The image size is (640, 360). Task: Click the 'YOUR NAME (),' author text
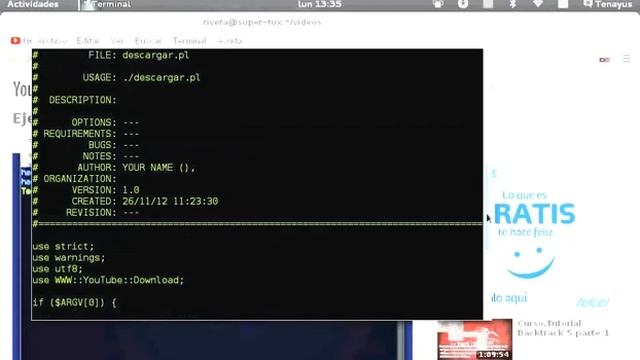coord(158,168)
